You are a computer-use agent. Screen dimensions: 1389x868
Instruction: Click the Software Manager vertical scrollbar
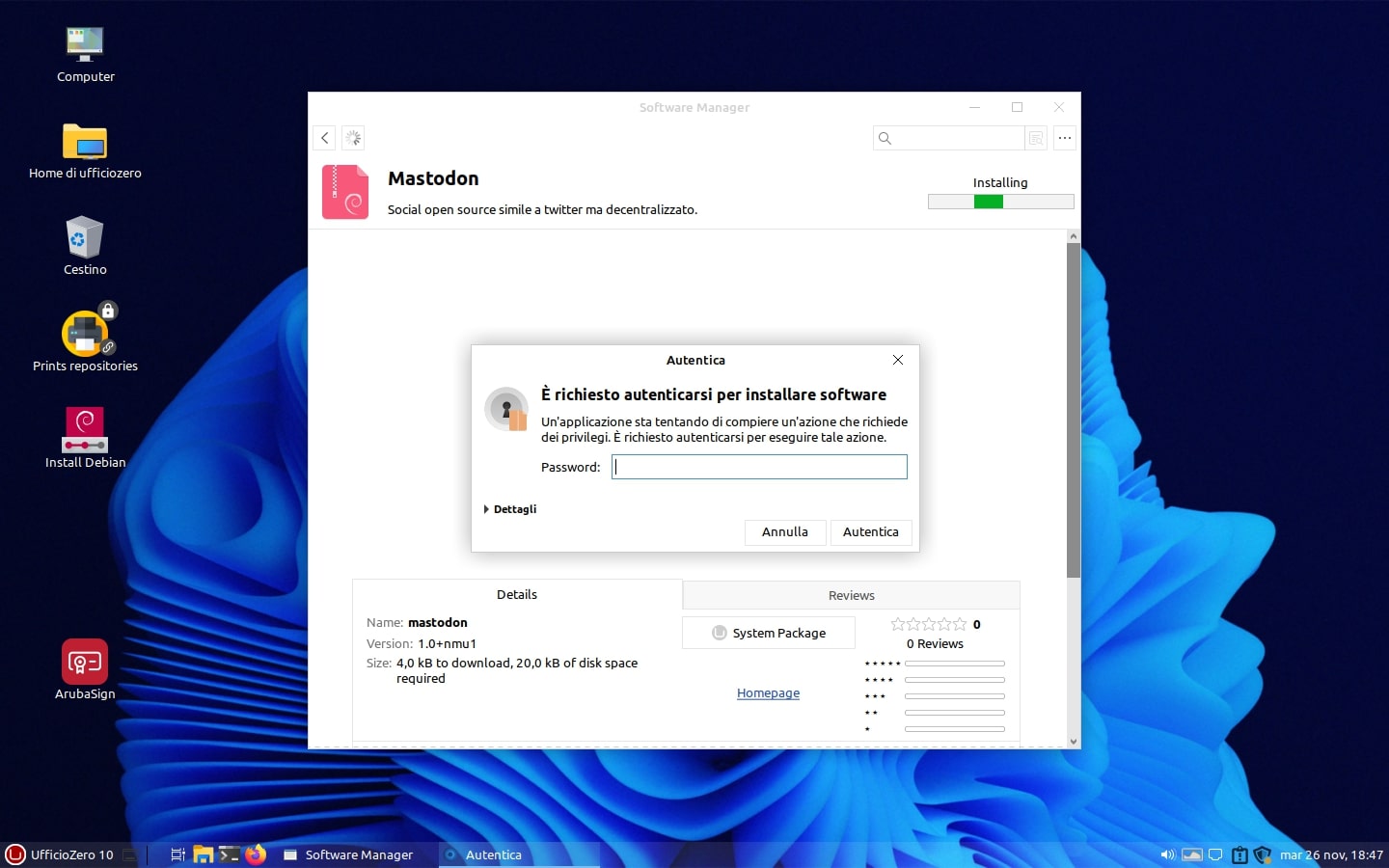click(1074, 410)
